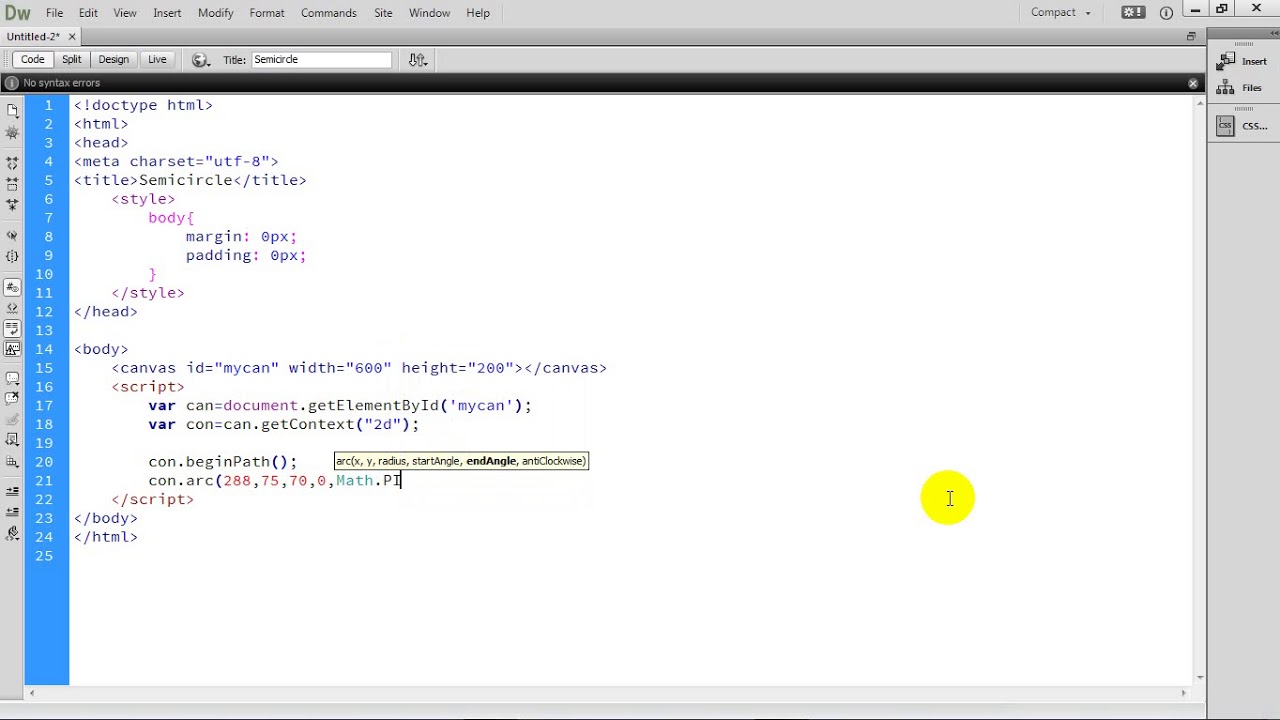1280x720 pixels.
Task: Click the canvas tag code on line 15
Action: (x=359, y=368)
